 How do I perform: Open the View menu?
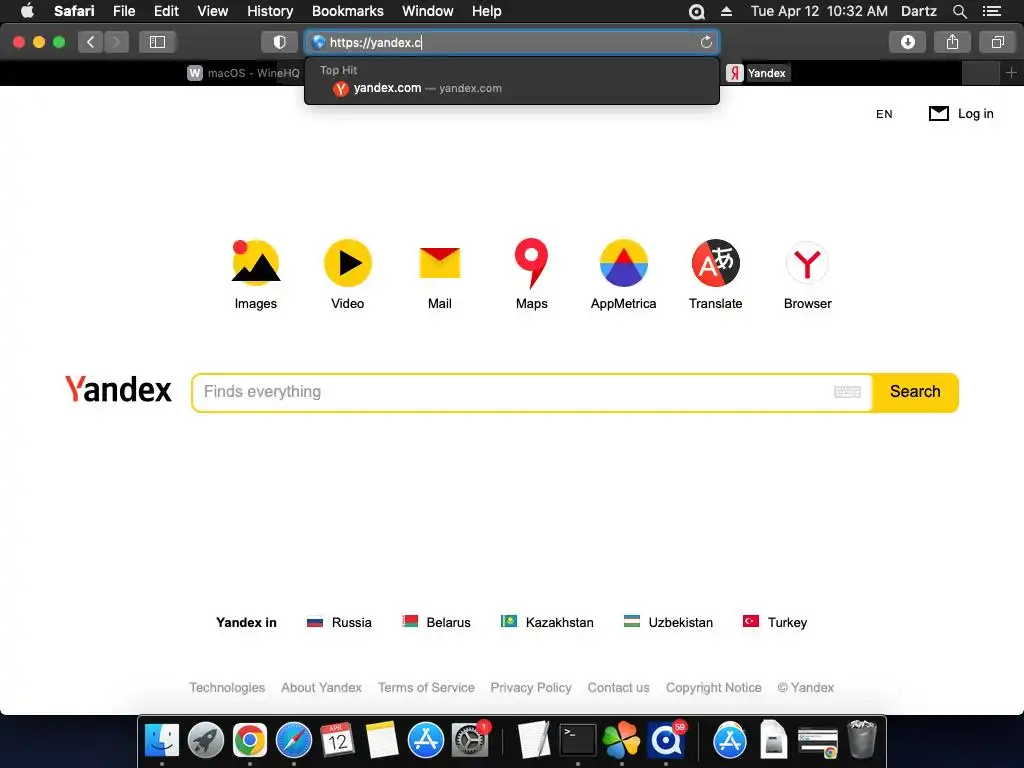point(212,11)
